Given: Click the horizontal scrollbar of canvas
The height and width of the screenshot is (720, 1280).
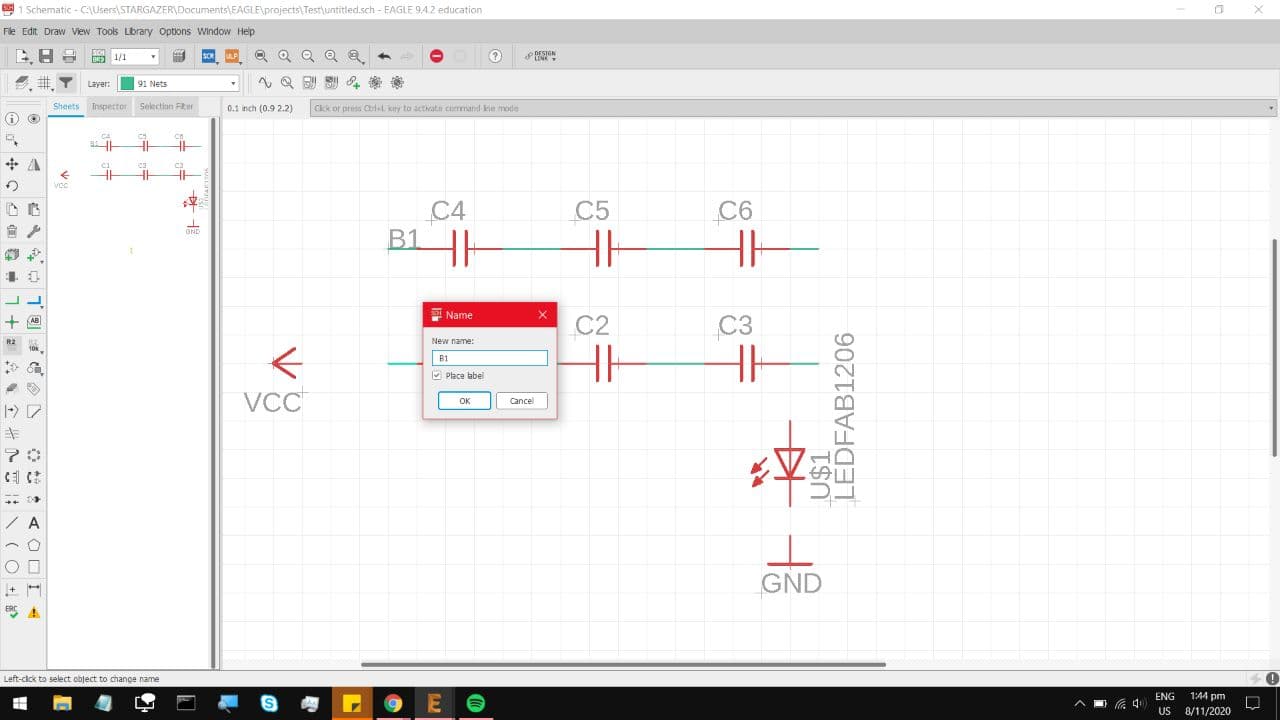Looking at the screenshot, I should [623, 664].
